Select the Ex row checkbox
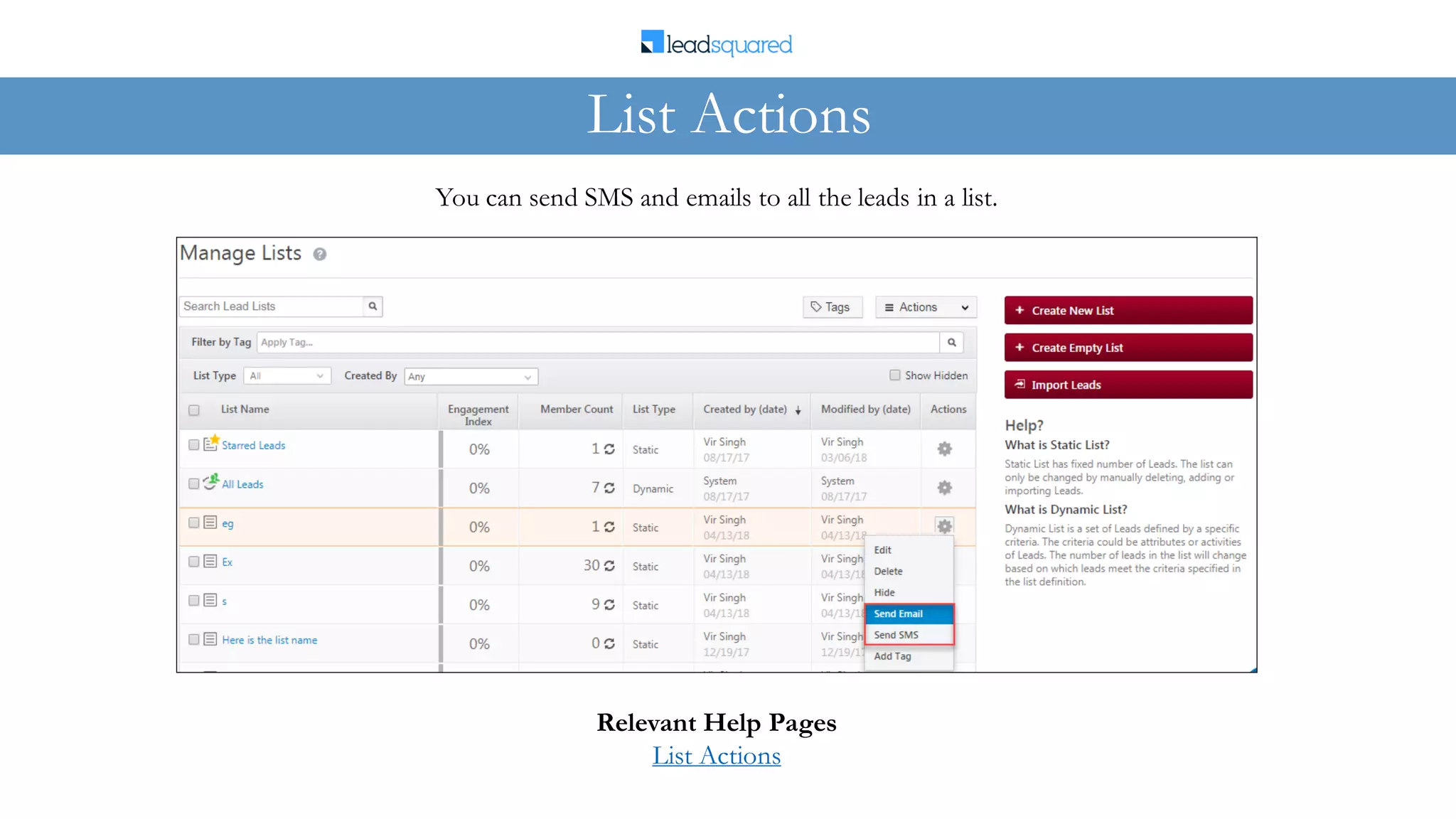The width and height of the screenshot is (1456, 819). [x=193, y=562]
